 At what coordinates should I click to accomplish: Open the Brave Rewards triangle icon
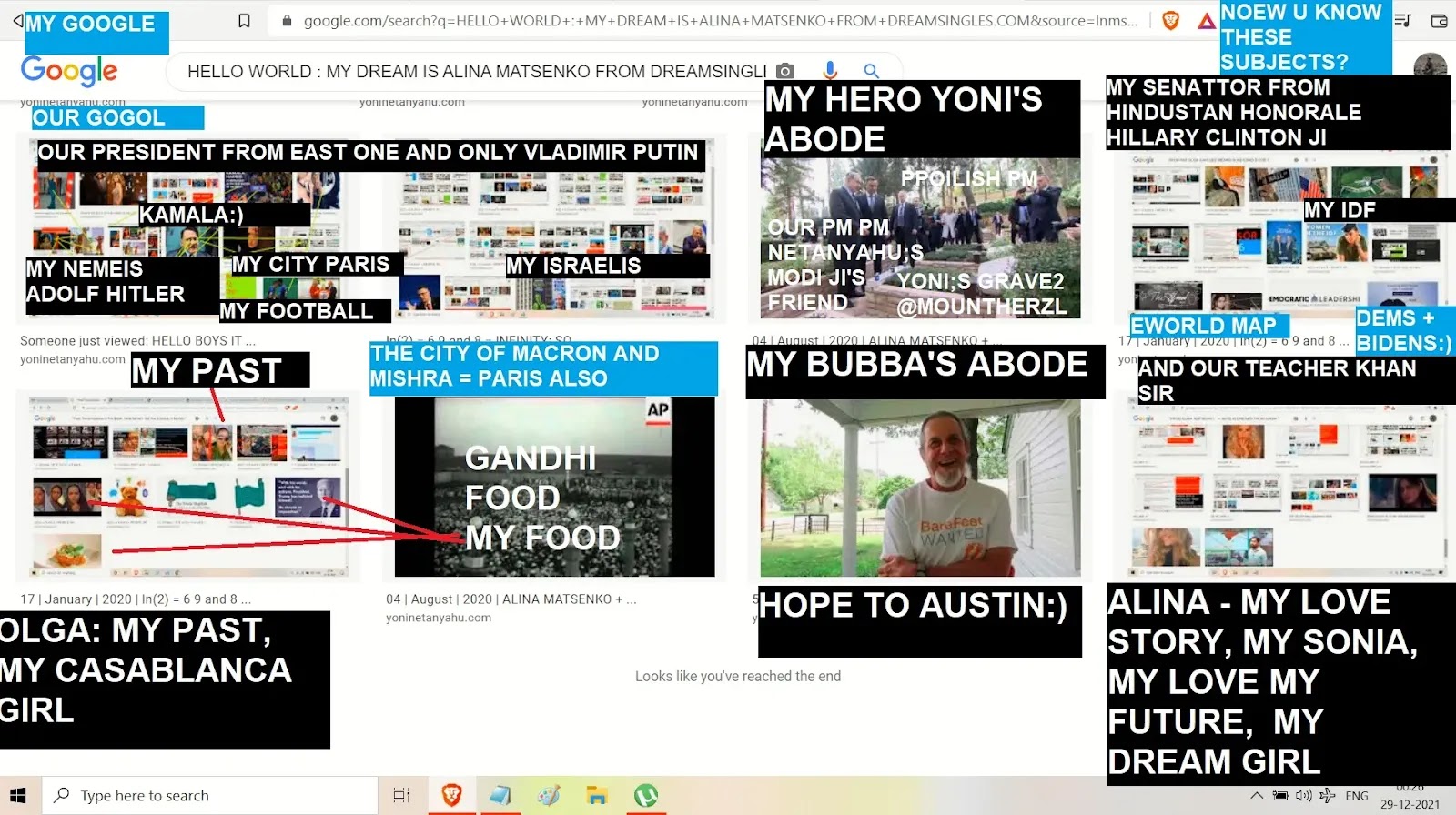1206,21
